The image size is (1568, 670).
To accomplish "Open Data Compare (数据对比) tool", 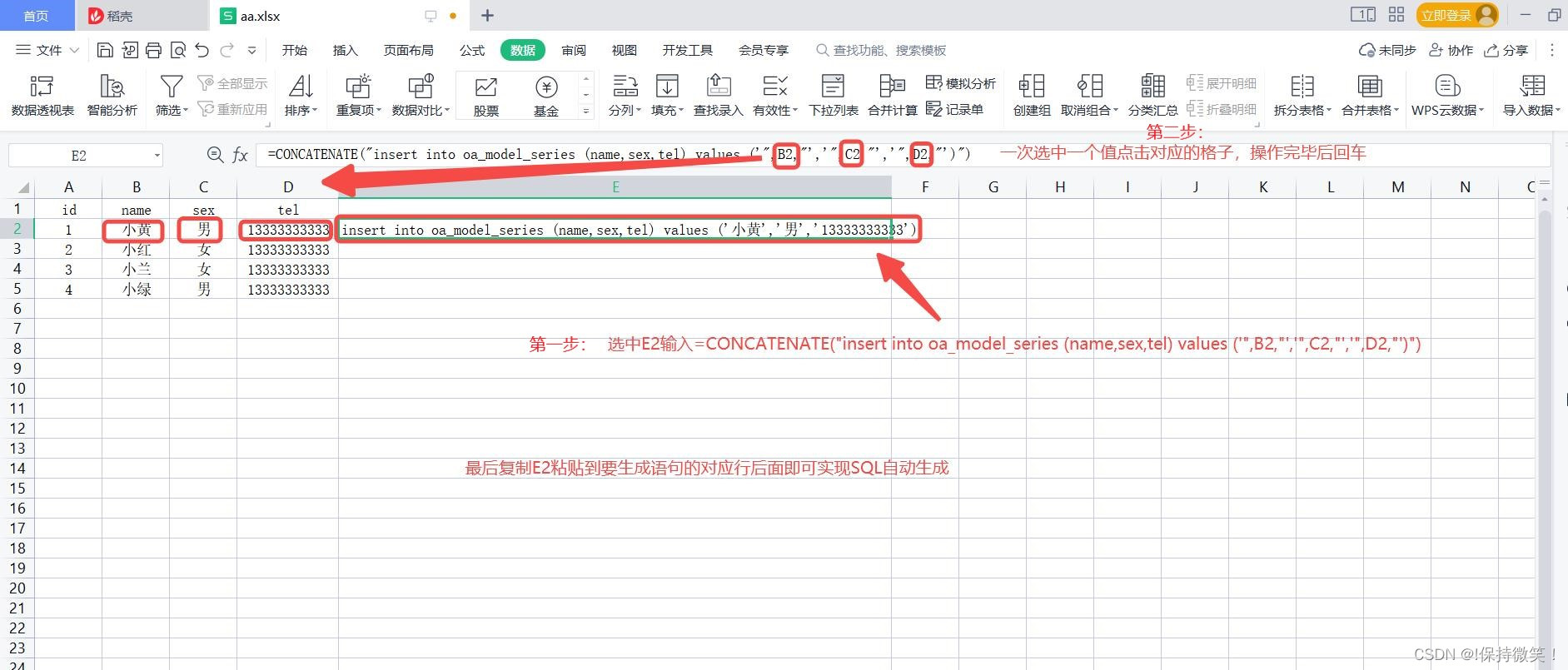I will (421, 95).
